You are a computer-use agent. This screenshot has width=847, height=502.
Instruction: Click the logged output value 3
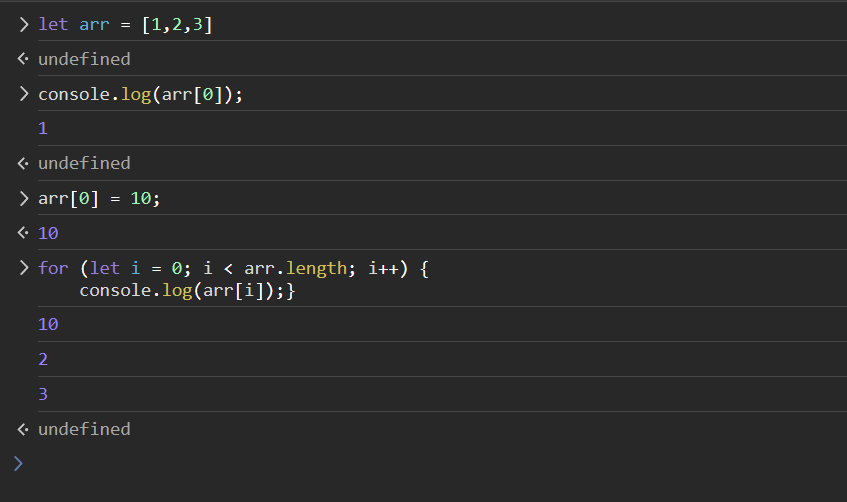43,394
